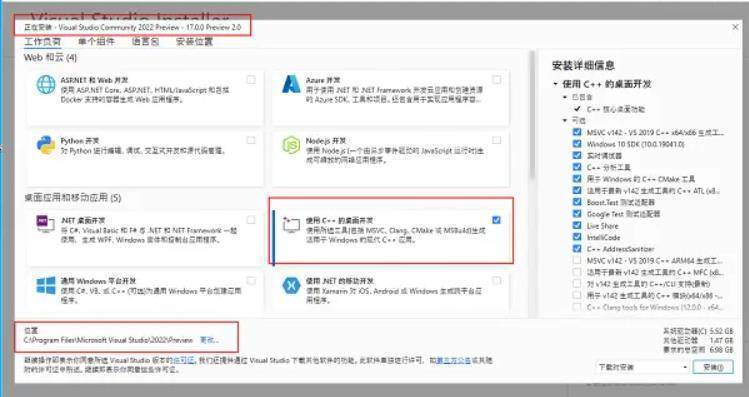Click the ASP.NET and Web development globe icon
The width and height of the screenshot is (749, 397).
pyautogui.click(x=46, y=85)
